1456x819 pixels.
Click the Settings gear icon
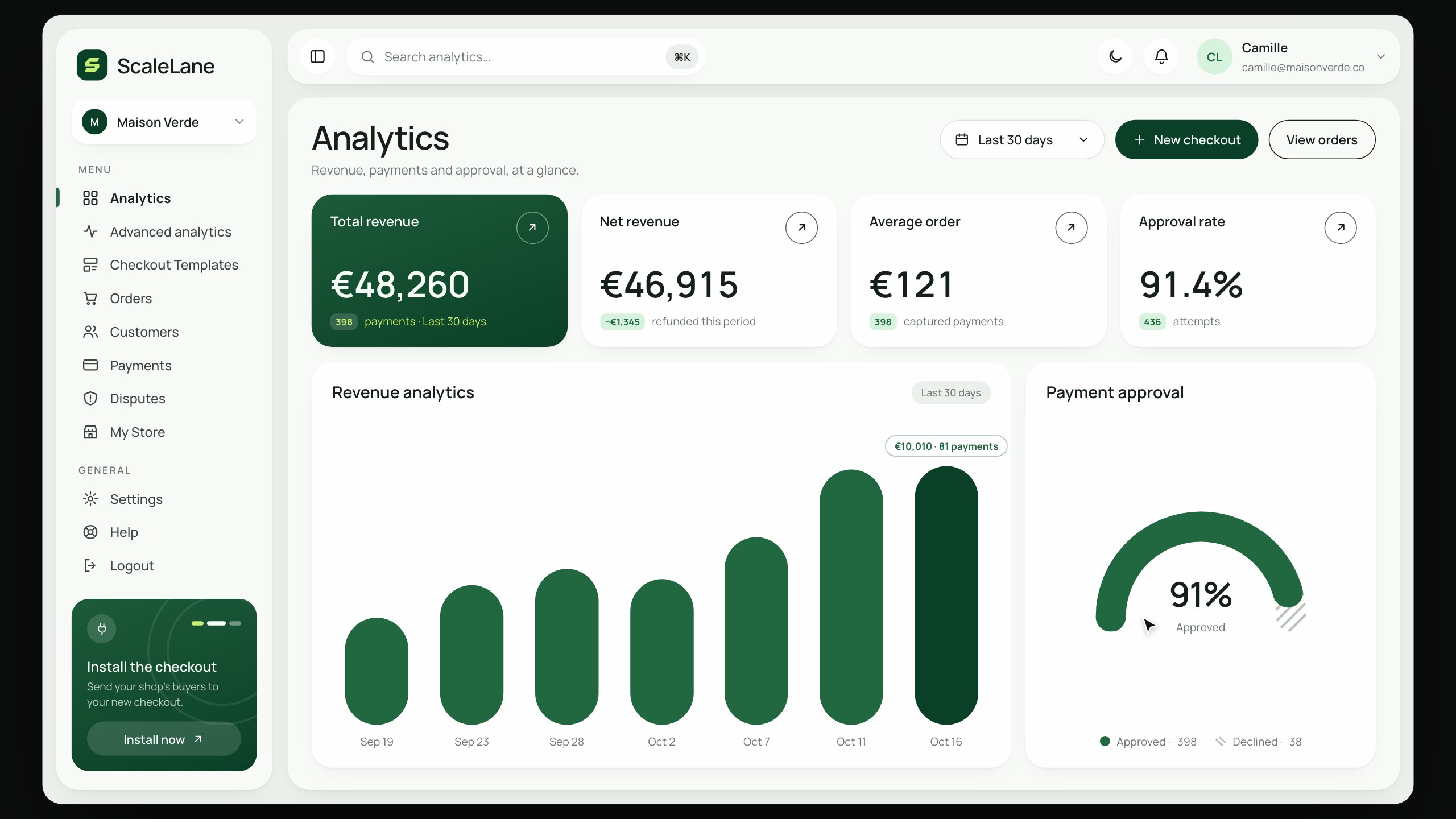point(90,499)
